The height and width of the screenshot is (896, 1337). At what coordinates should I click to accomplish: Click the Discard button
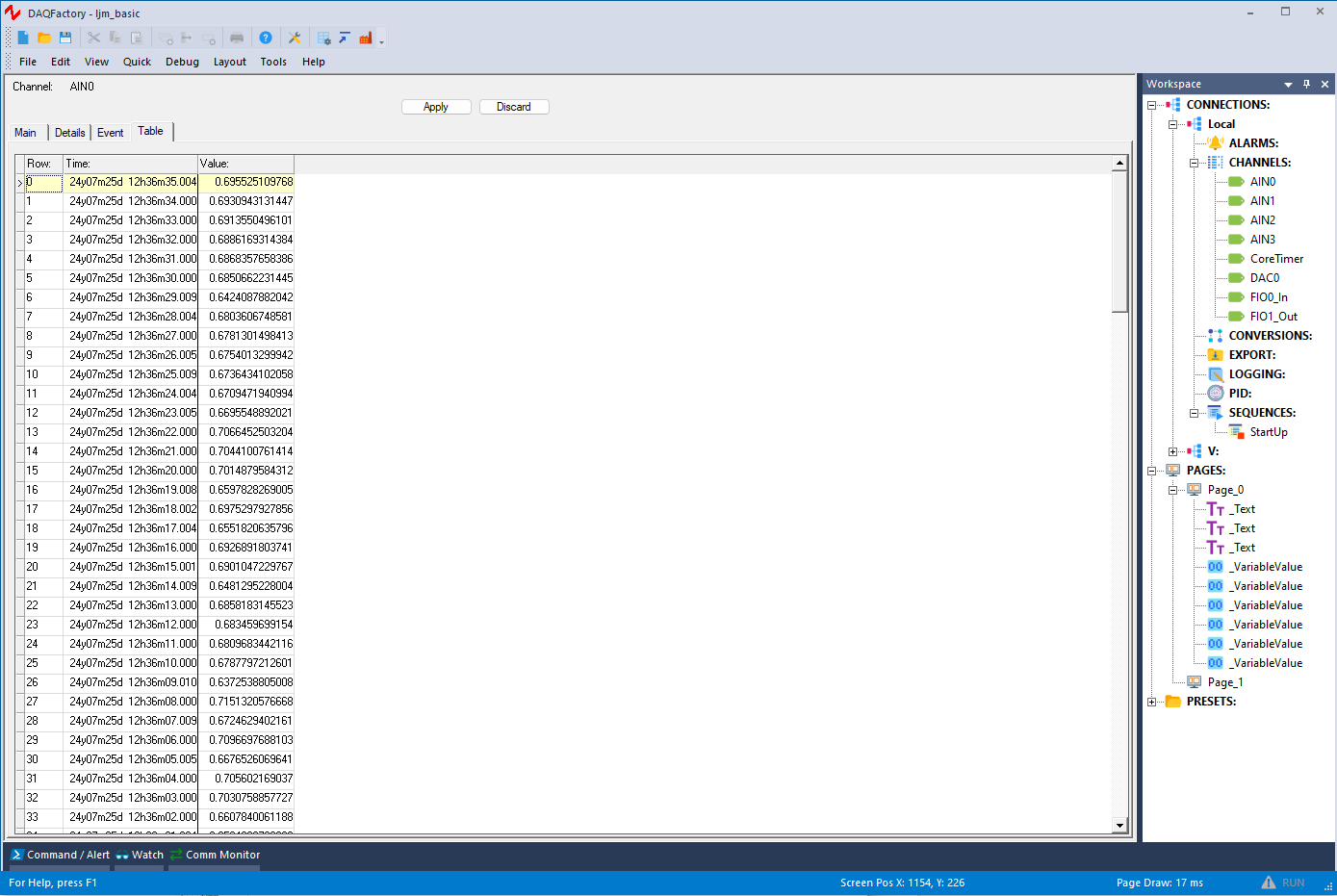pyautogui.click(x=514, y=107)
